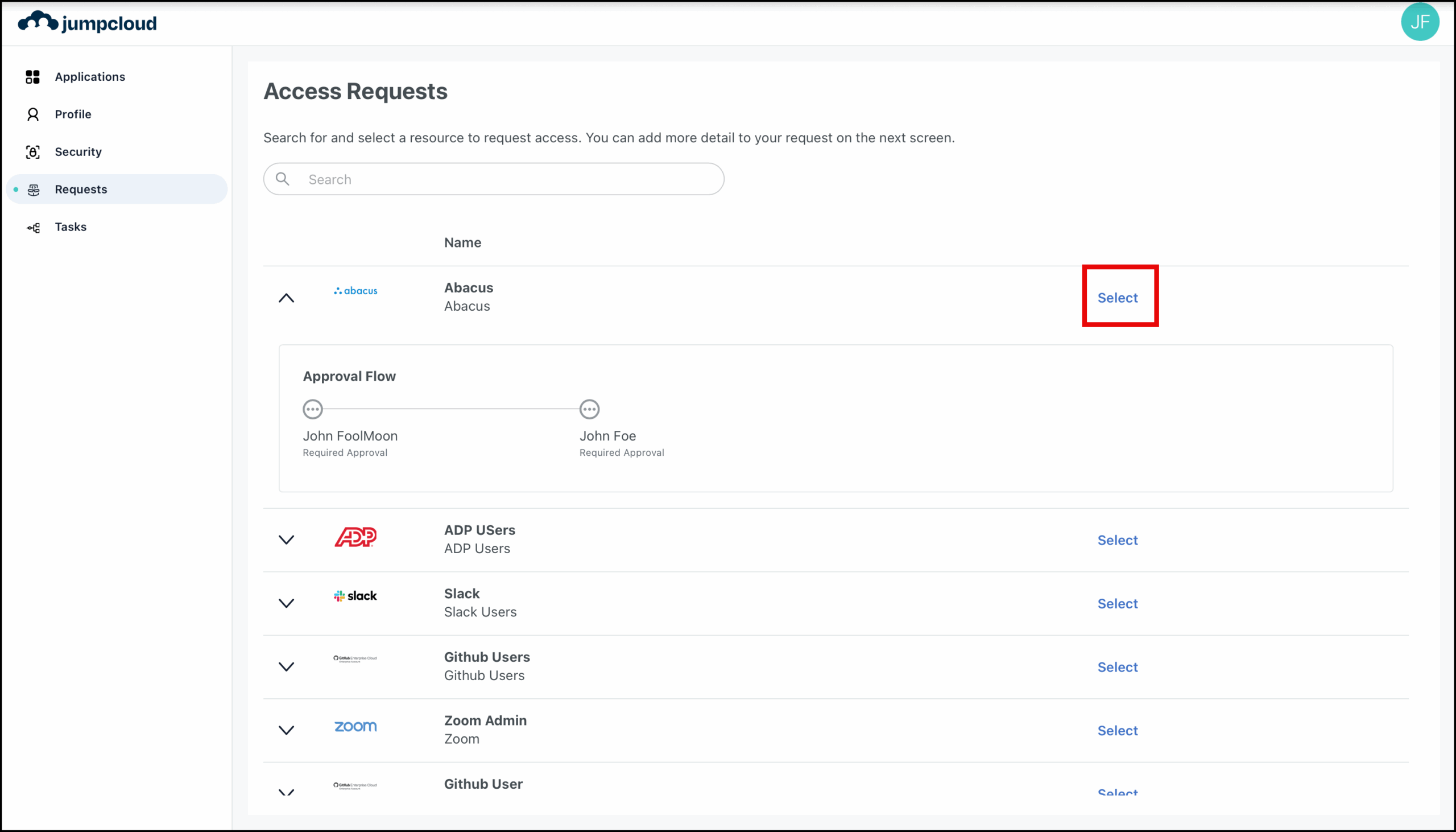Expand the Slack row chevron
Image resolution: width=1456 pixels, height=832 pixels.
286,603
